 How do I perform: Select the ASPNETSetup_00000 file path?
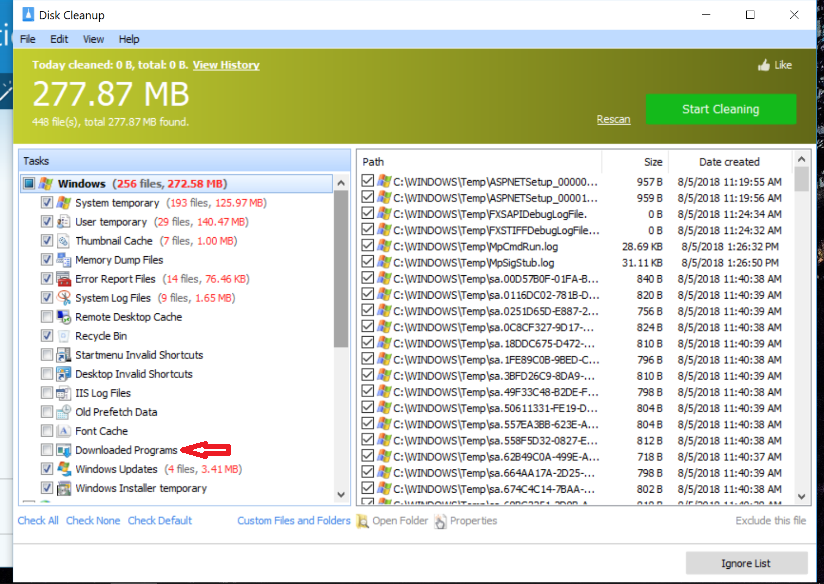coord(496,182)
